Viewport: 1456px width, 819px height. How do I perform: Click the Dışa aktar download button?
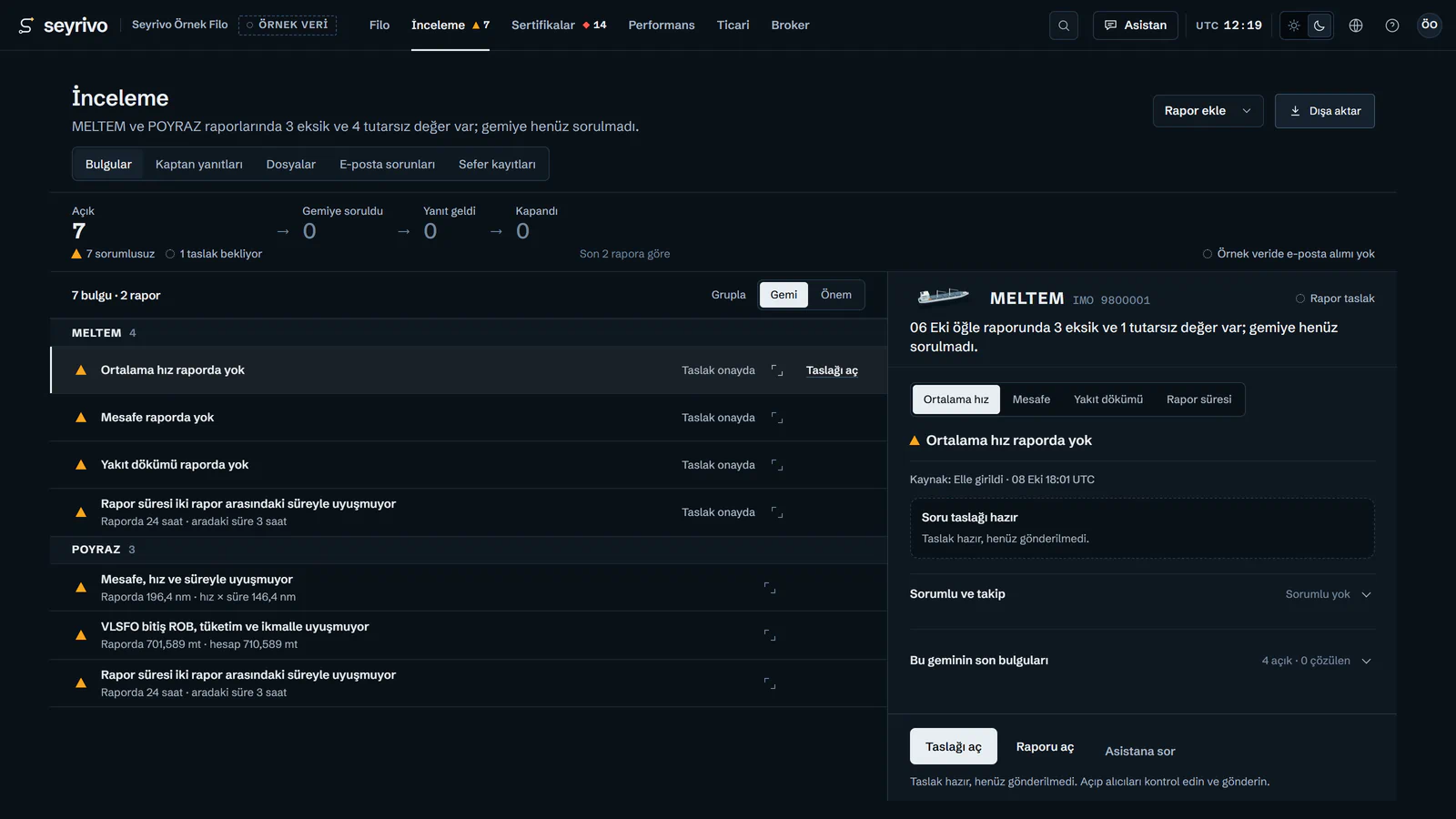point(1325,111)
